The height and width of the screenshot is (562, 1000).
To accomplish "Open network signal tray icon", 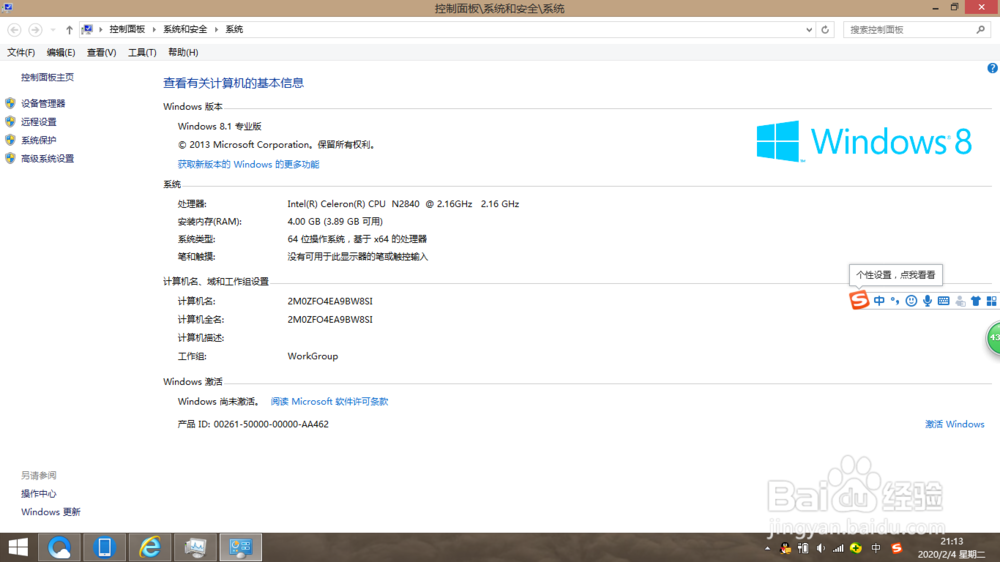I will [838, 548].
